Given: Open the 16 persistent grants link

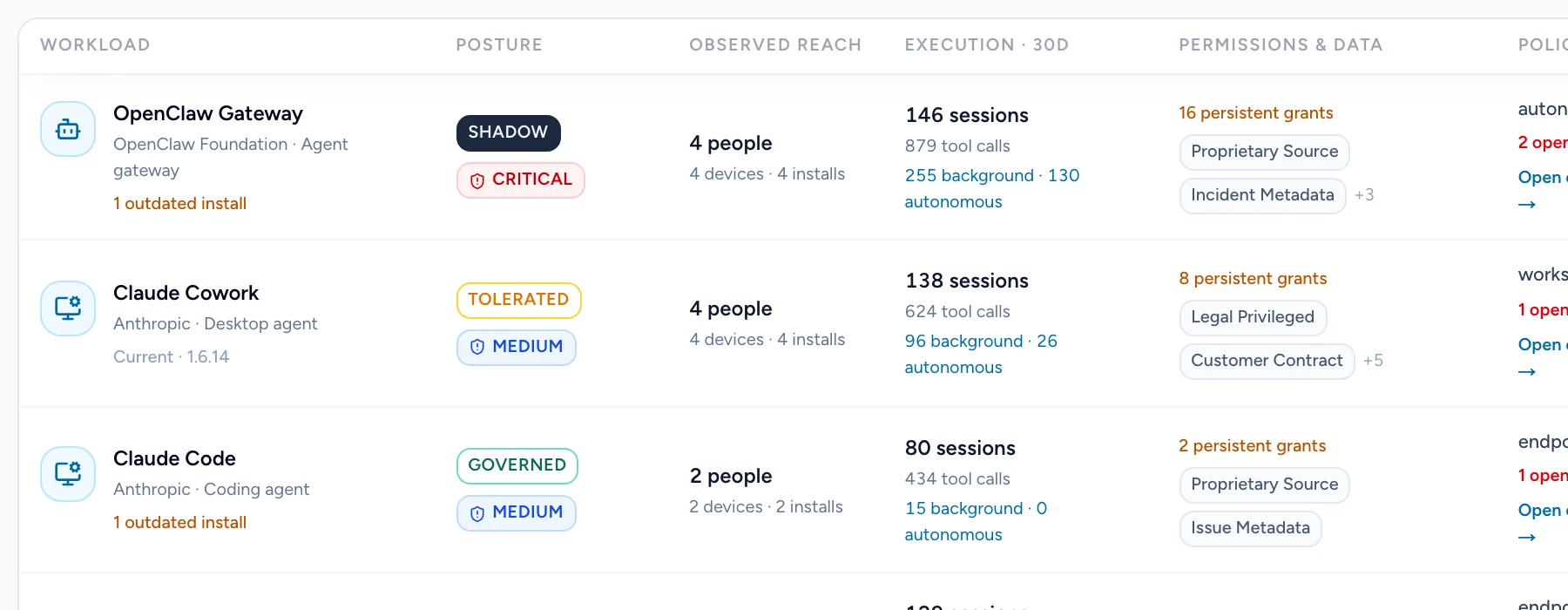Looking at the screenshot, I should [x=1255, y=112].
